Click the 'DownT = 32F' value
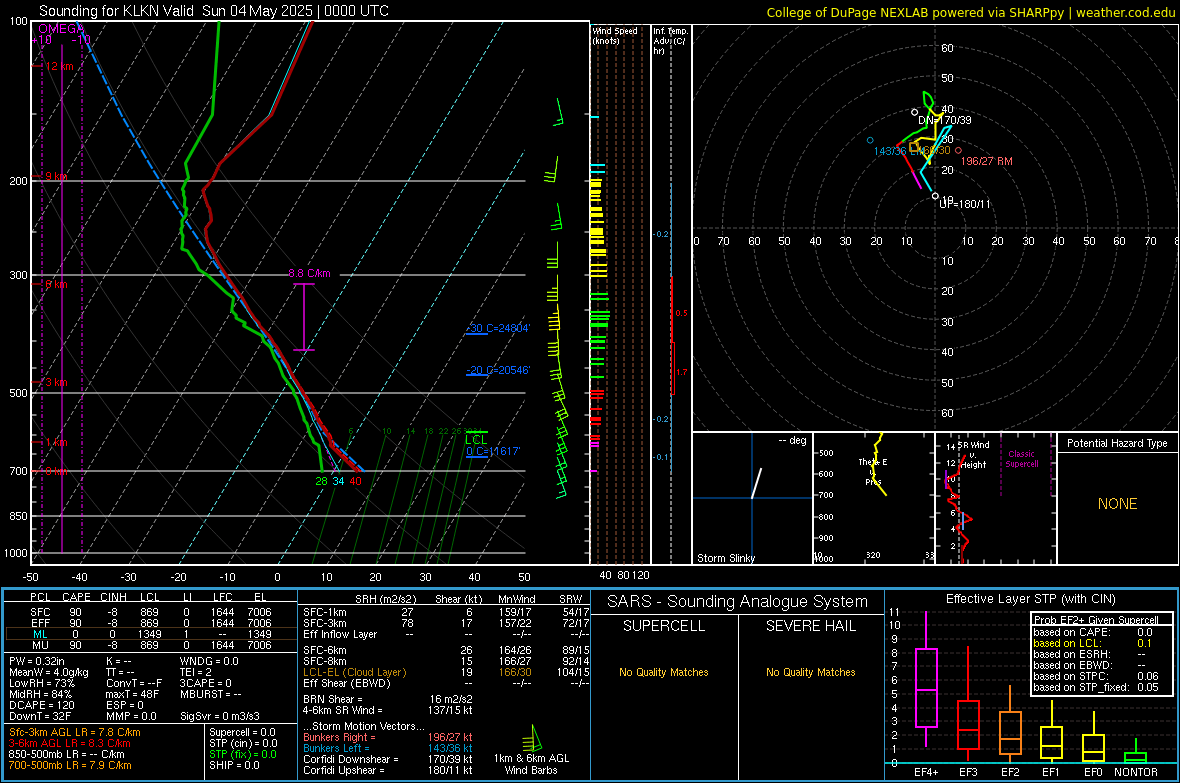Viewport: 1180px width, 783px height. tap(38, 716)
